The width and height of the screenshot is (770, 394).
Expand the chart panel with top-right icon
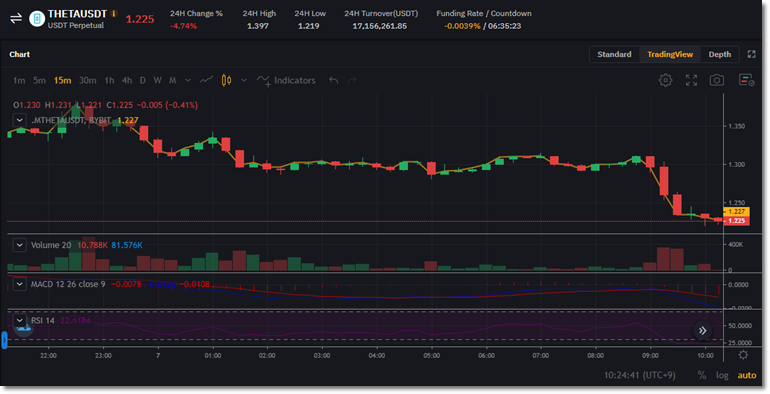point(751,54)
